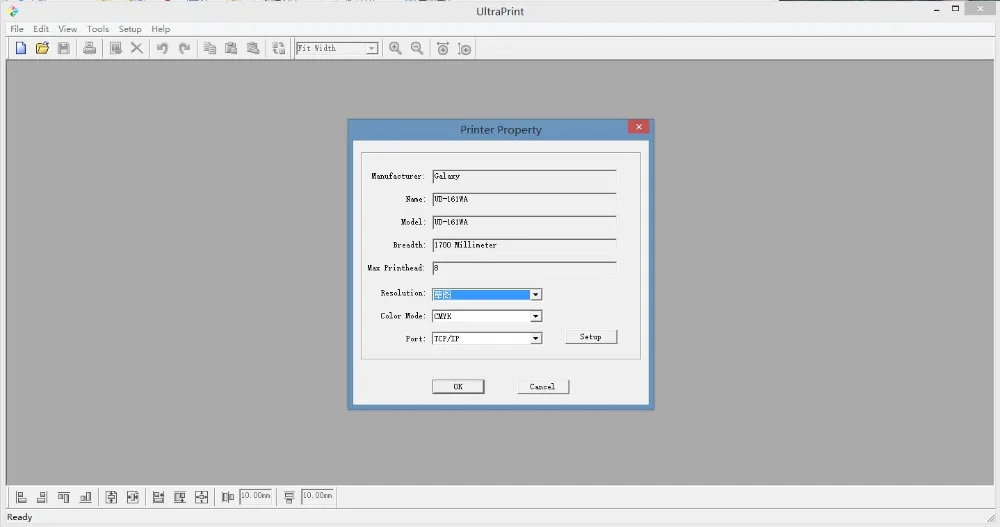Viewport: 1000px width, 527px height.
Task: Click the import image icon beside the X
Action: (x=115, y=48)
